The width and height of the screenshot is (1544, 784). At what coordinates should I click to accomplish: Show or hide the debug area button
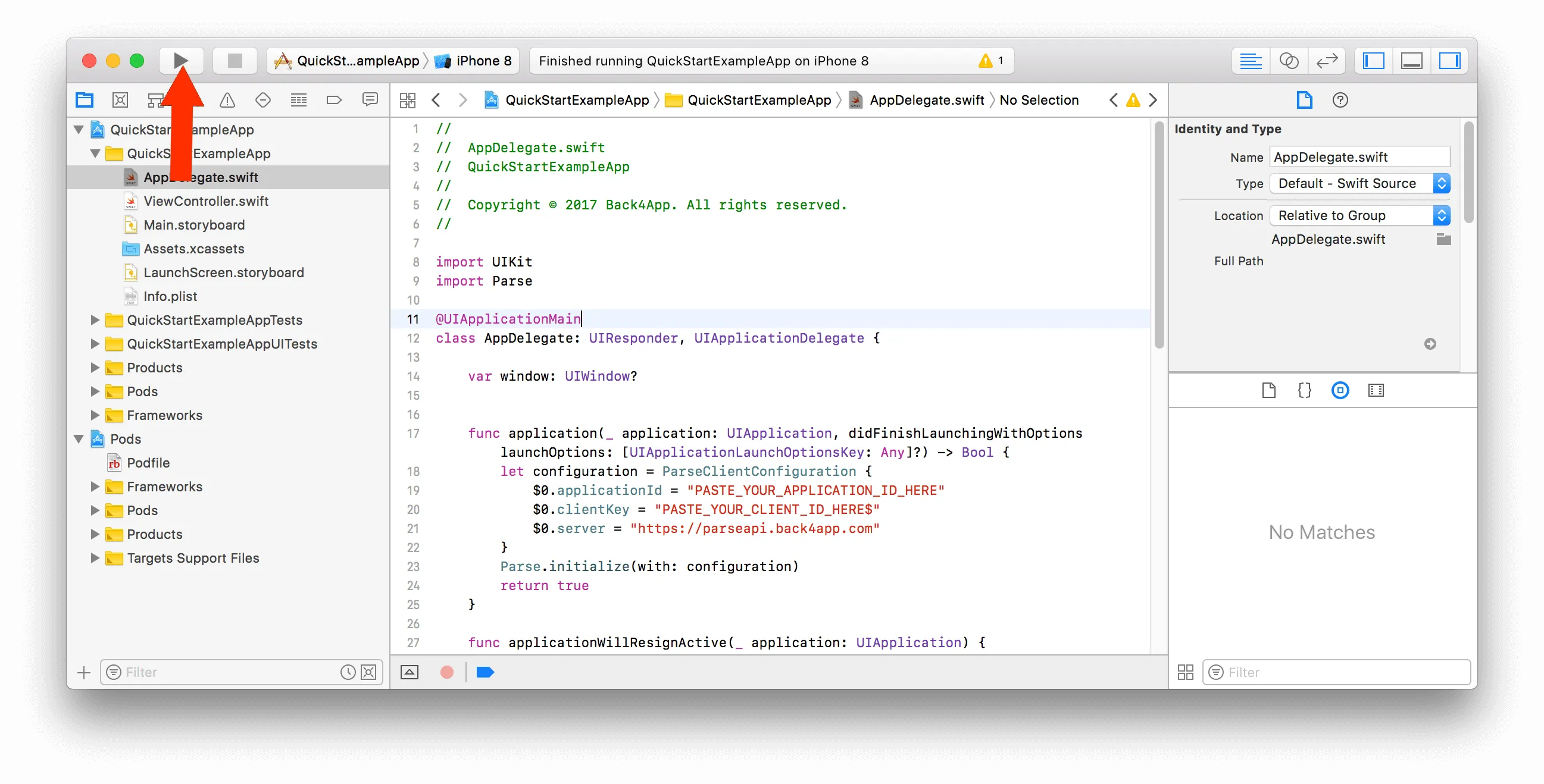click(x=410, y=672)
